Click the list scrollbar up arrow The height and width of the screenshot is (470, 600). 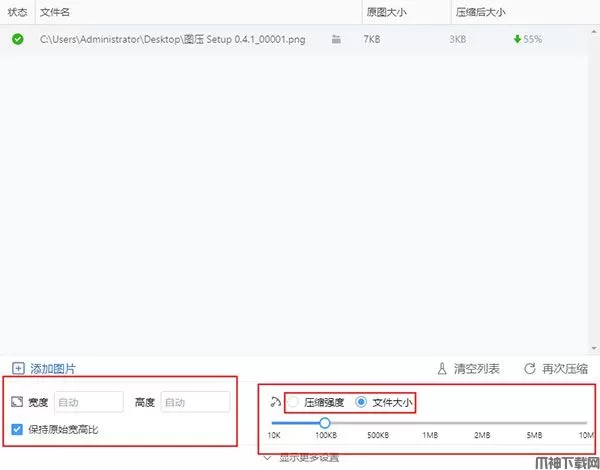coord(594,31)
